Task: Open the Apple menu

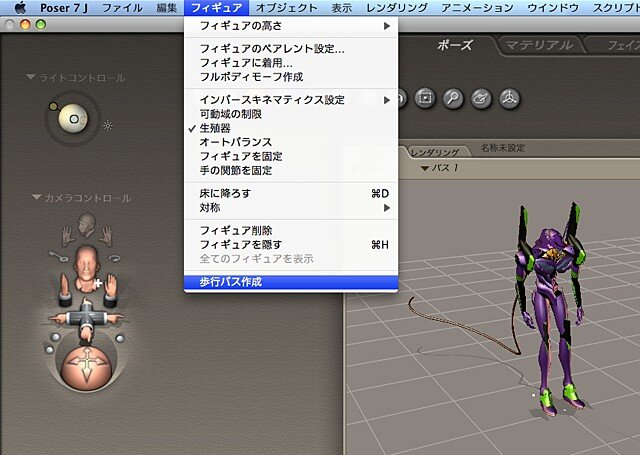Action: tap(20, 7)
